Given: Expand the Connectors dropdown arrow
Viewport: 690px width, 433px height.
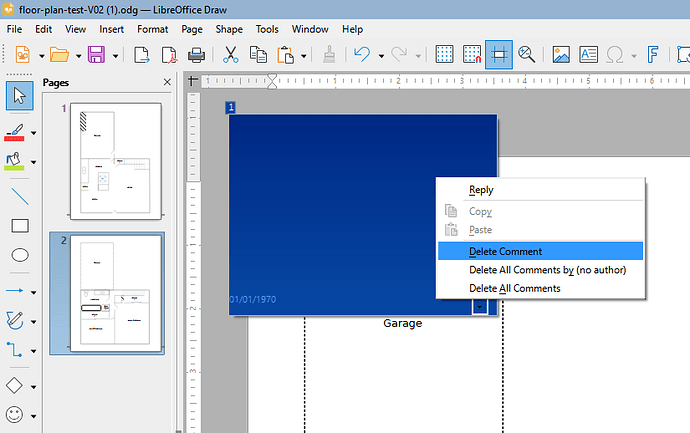Looking at the screenshot, I should pyautogui.click(x=33, y=351).
